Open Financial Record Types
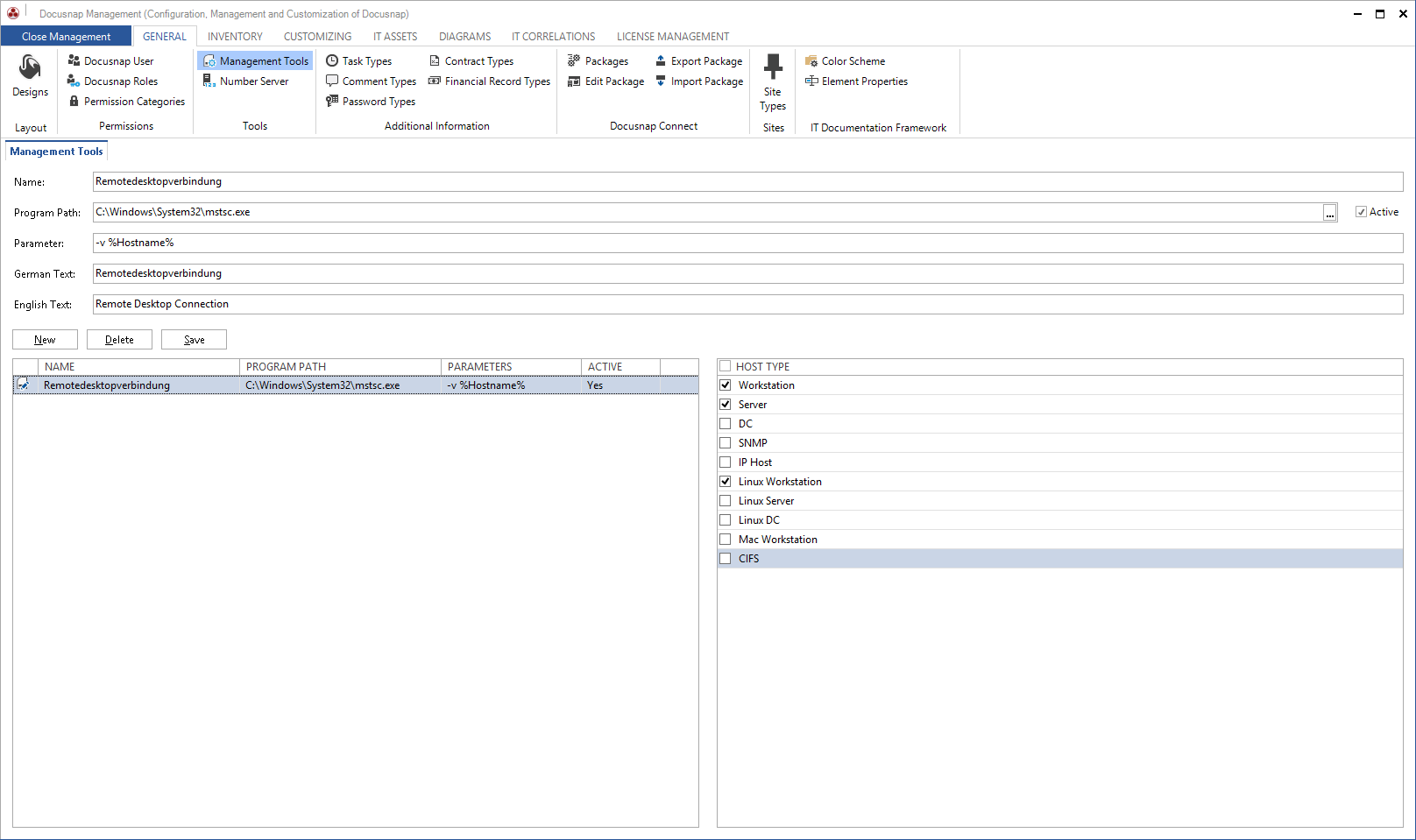Viewport: 1416px width, 840px height. (490, 81)
